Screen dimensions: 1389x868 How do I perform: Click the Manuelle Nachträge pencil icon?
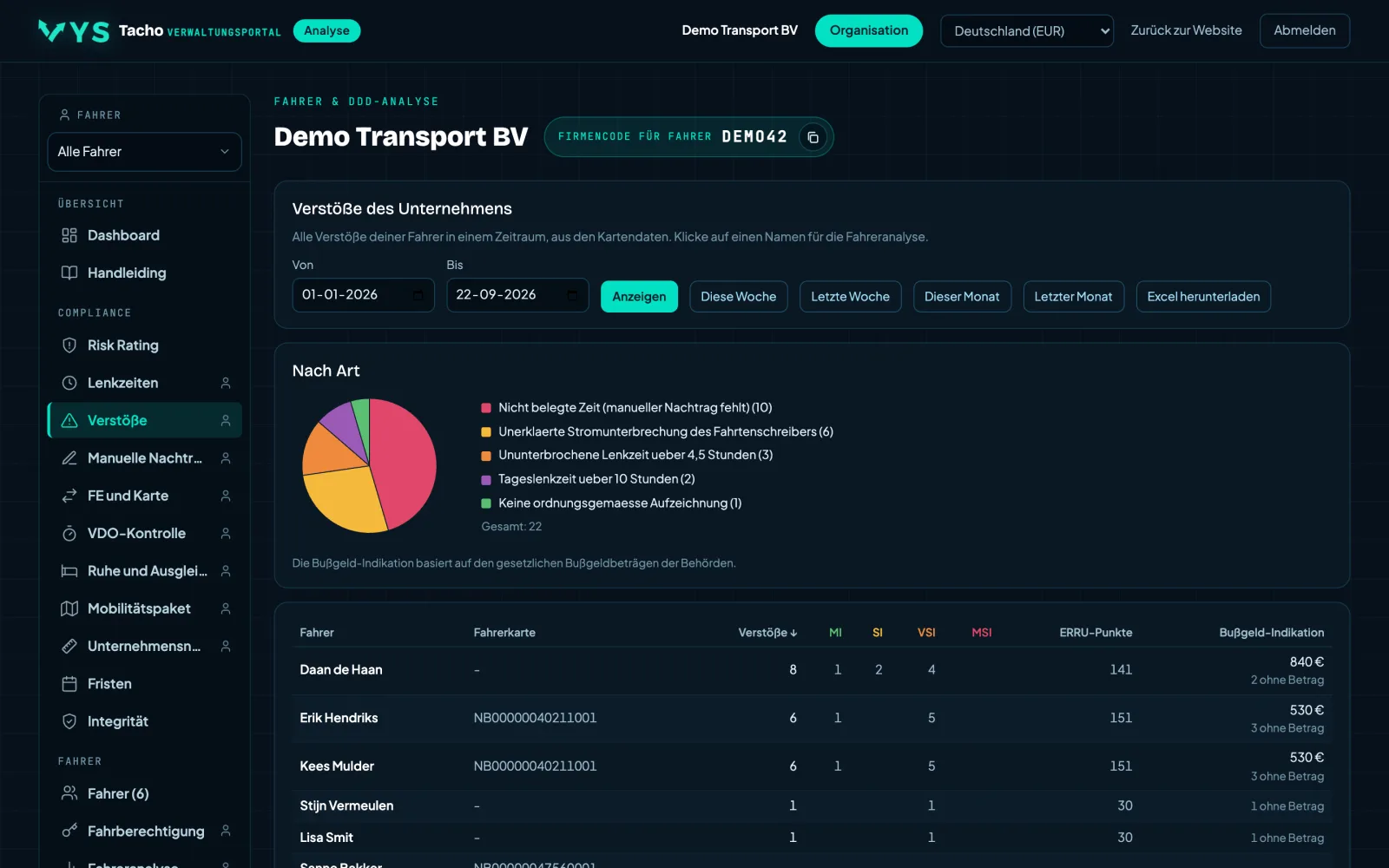click(69, 458)
